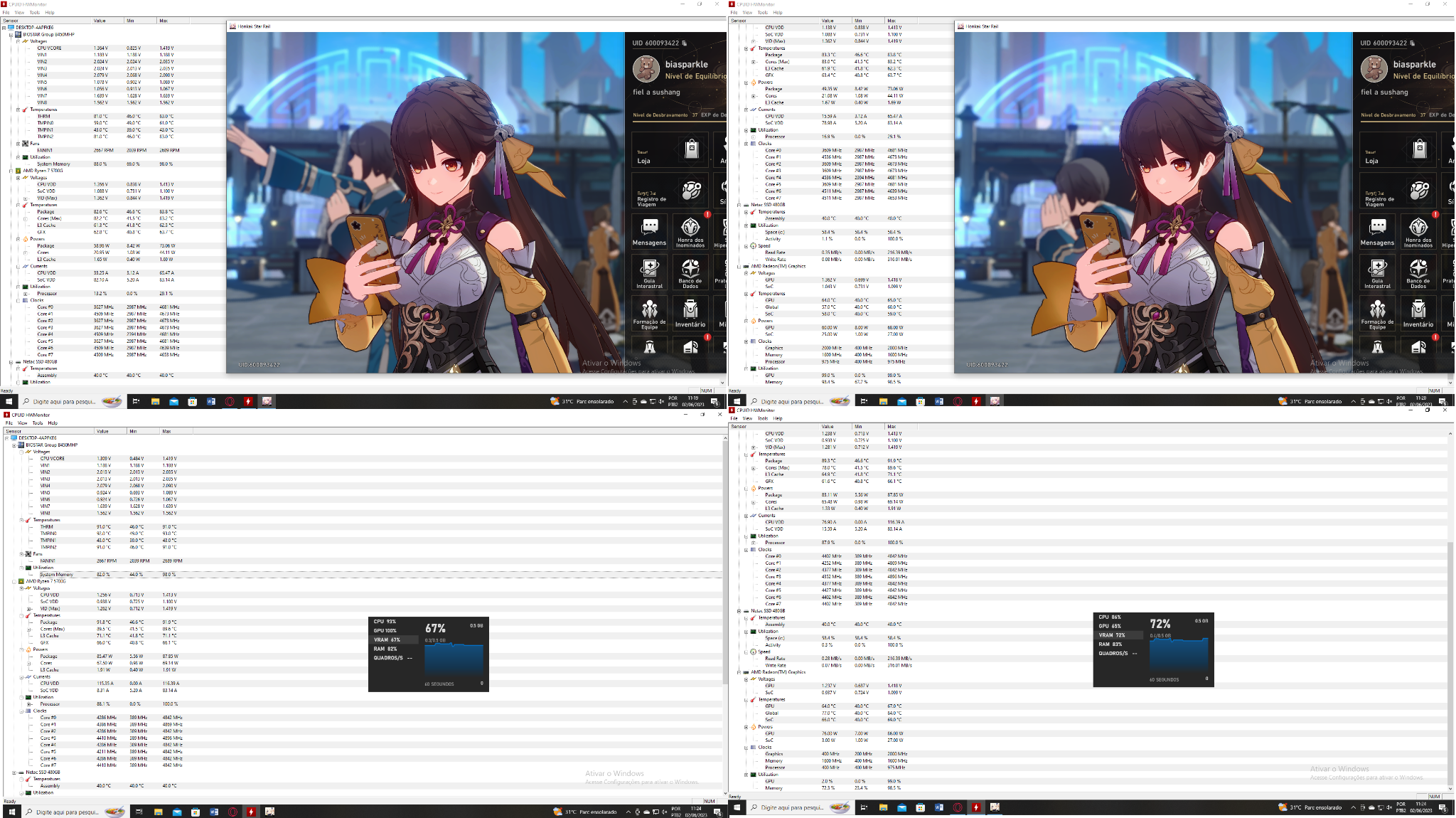Open Mensagens in the top-right game window
Viewport: 1456px width, 818px height.
tap(1377, 232)
